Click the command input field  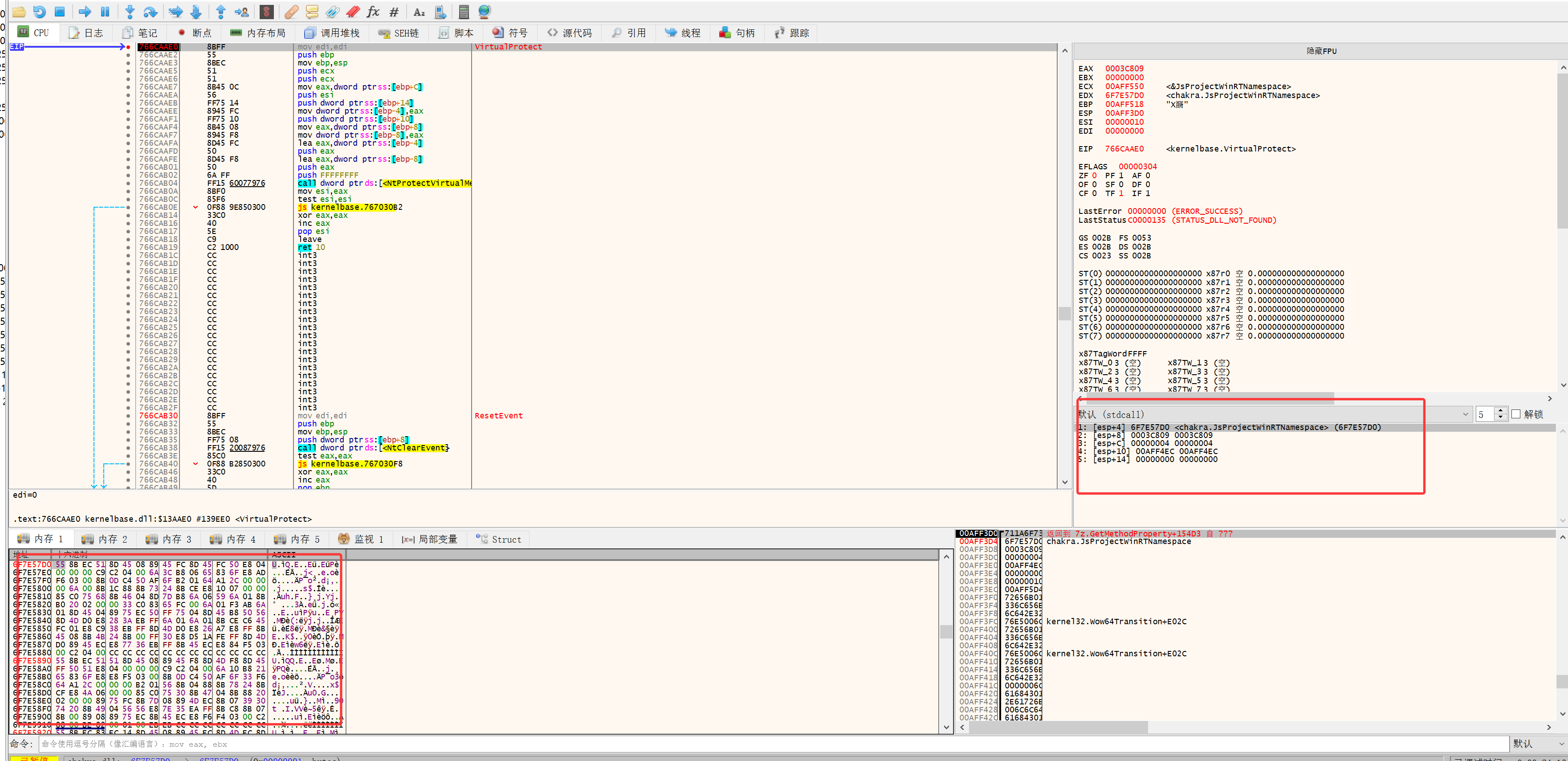point(773,743)
